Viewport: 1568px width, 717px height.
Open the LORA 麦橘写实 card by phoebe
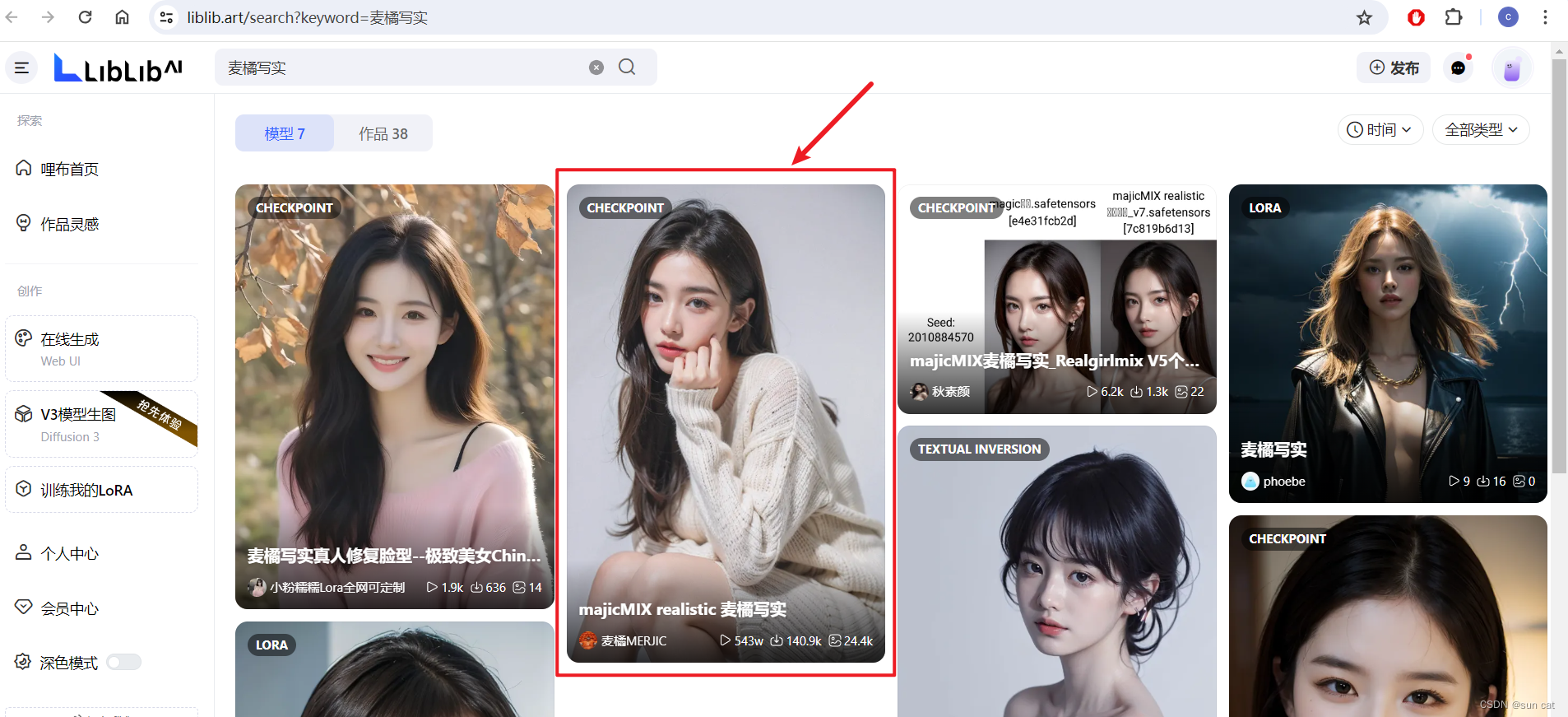[1388, 343]
